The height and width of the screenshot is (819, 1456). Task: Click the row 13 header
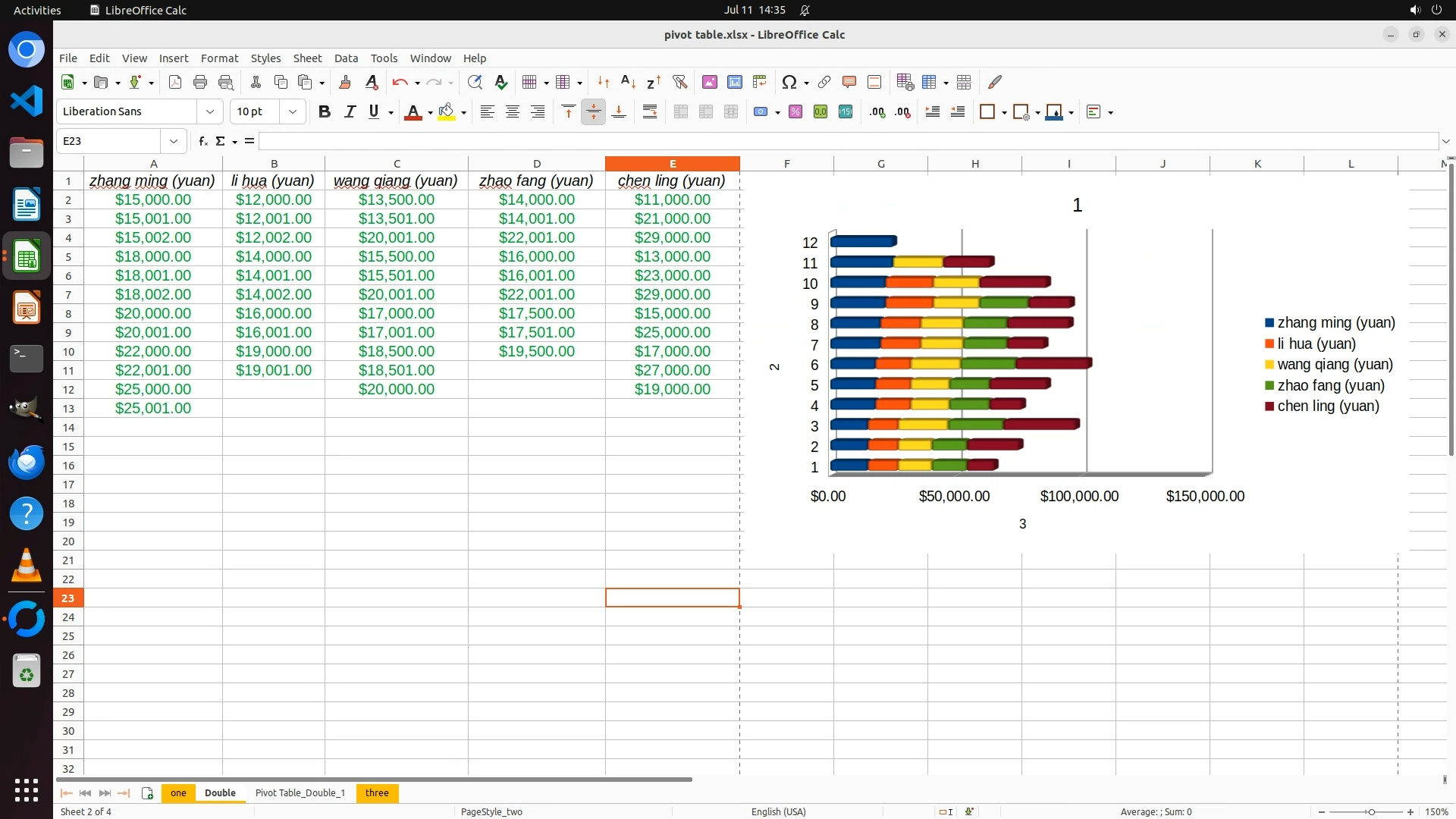pyautogui.click(x=68, y=409)
